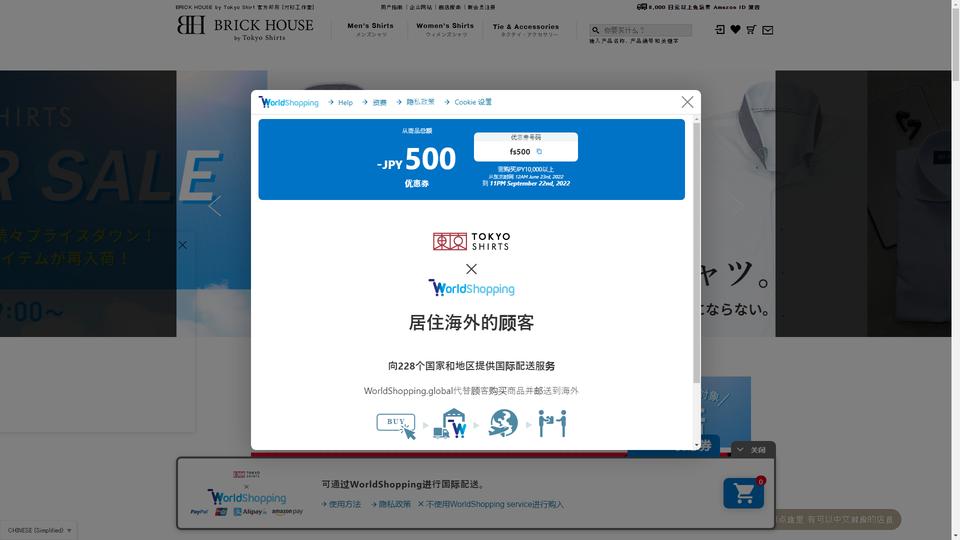Click the warehouse truck step icon

pyautogui.click(x=450, y=424)
